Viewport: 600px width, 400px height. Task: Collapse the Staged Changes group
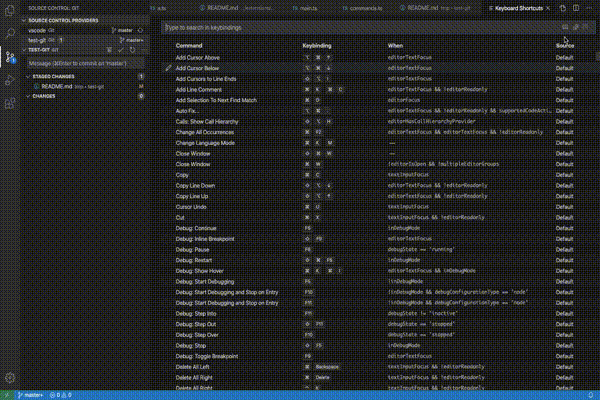[x=86, y=77]
